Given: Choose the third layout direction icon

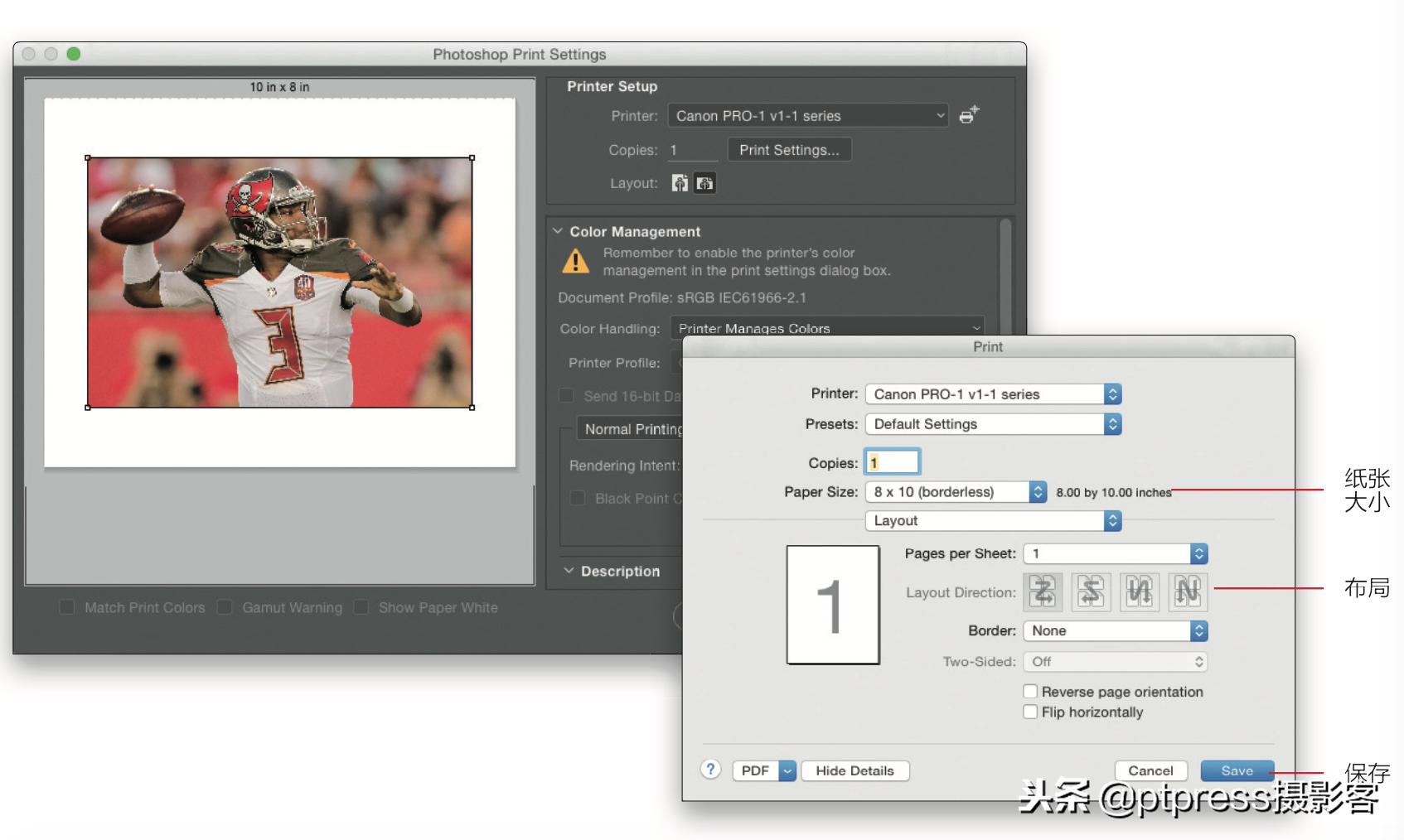Looking at the screenshot, I should click(x=1139, y=592).
